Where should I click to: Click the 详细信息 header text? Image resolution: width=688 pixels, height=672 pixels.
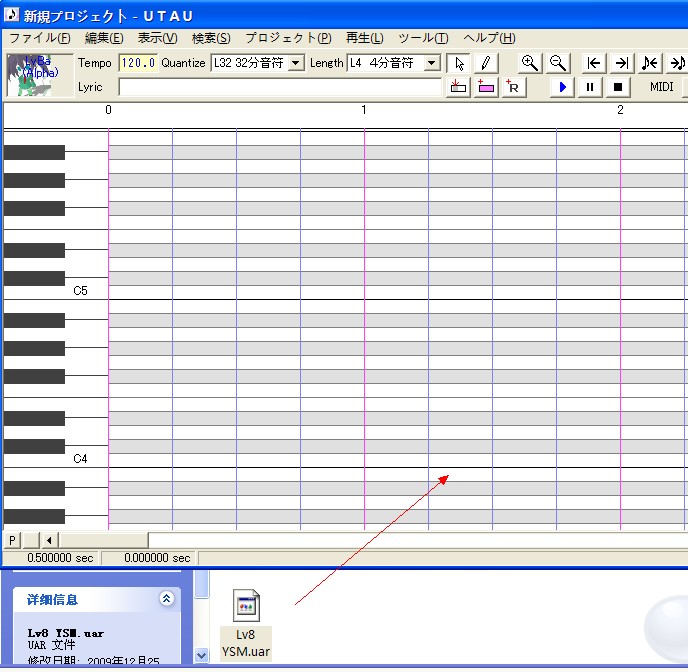click(52, 600)
